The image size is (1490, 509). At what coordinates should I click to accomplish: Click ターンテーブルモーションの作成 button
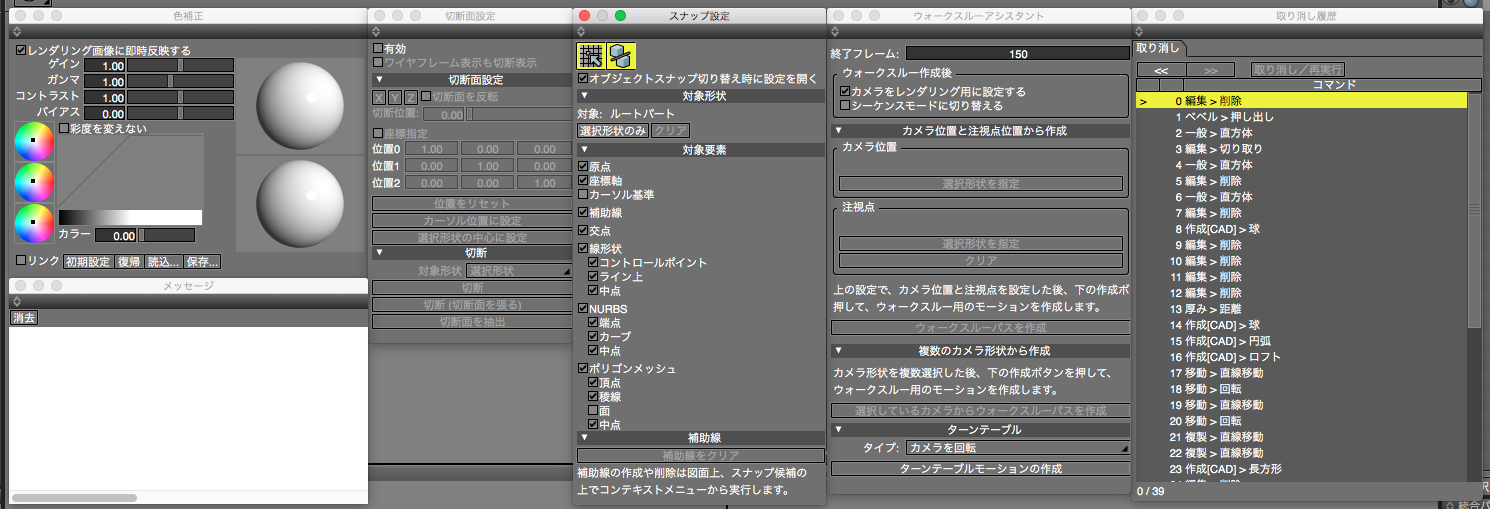tap(980, 468)
